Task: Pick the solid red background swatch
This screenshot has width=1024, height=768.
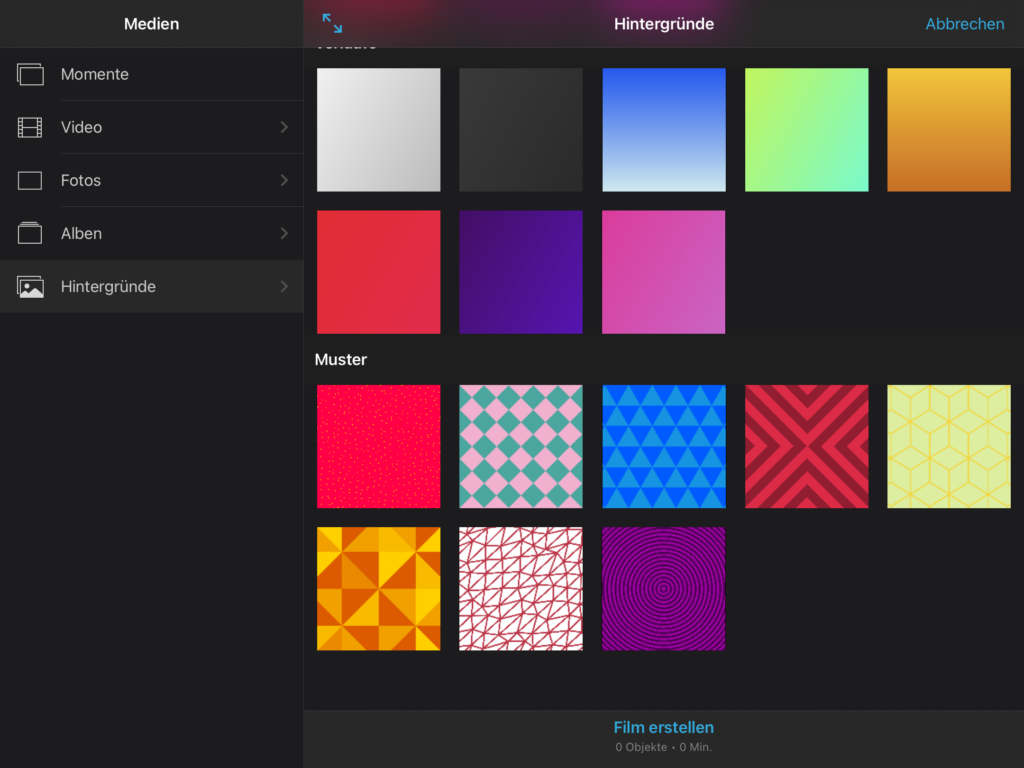Action: tap(379, 271)
